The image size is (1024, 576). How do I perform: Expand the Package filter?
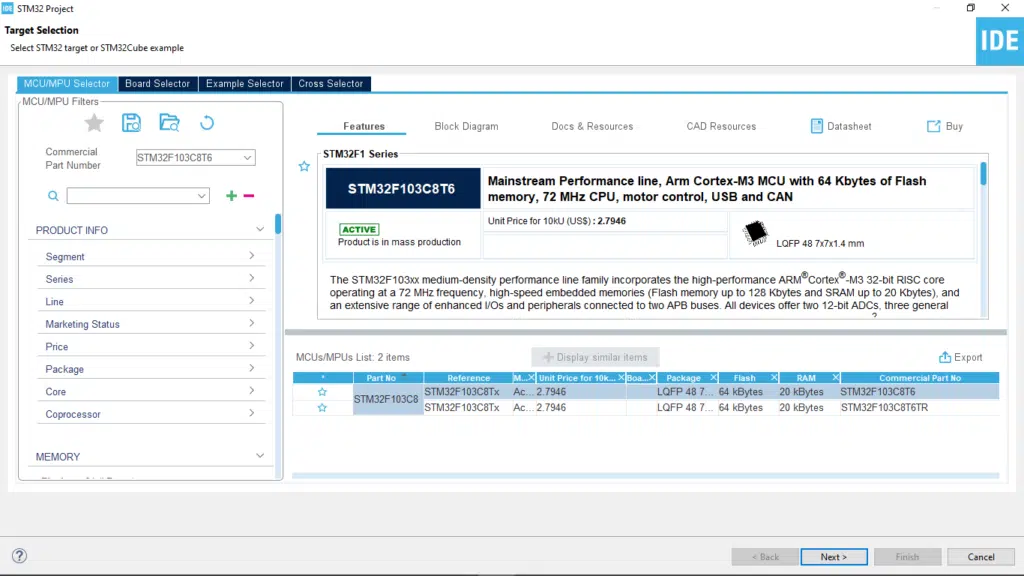pos(251,368)
